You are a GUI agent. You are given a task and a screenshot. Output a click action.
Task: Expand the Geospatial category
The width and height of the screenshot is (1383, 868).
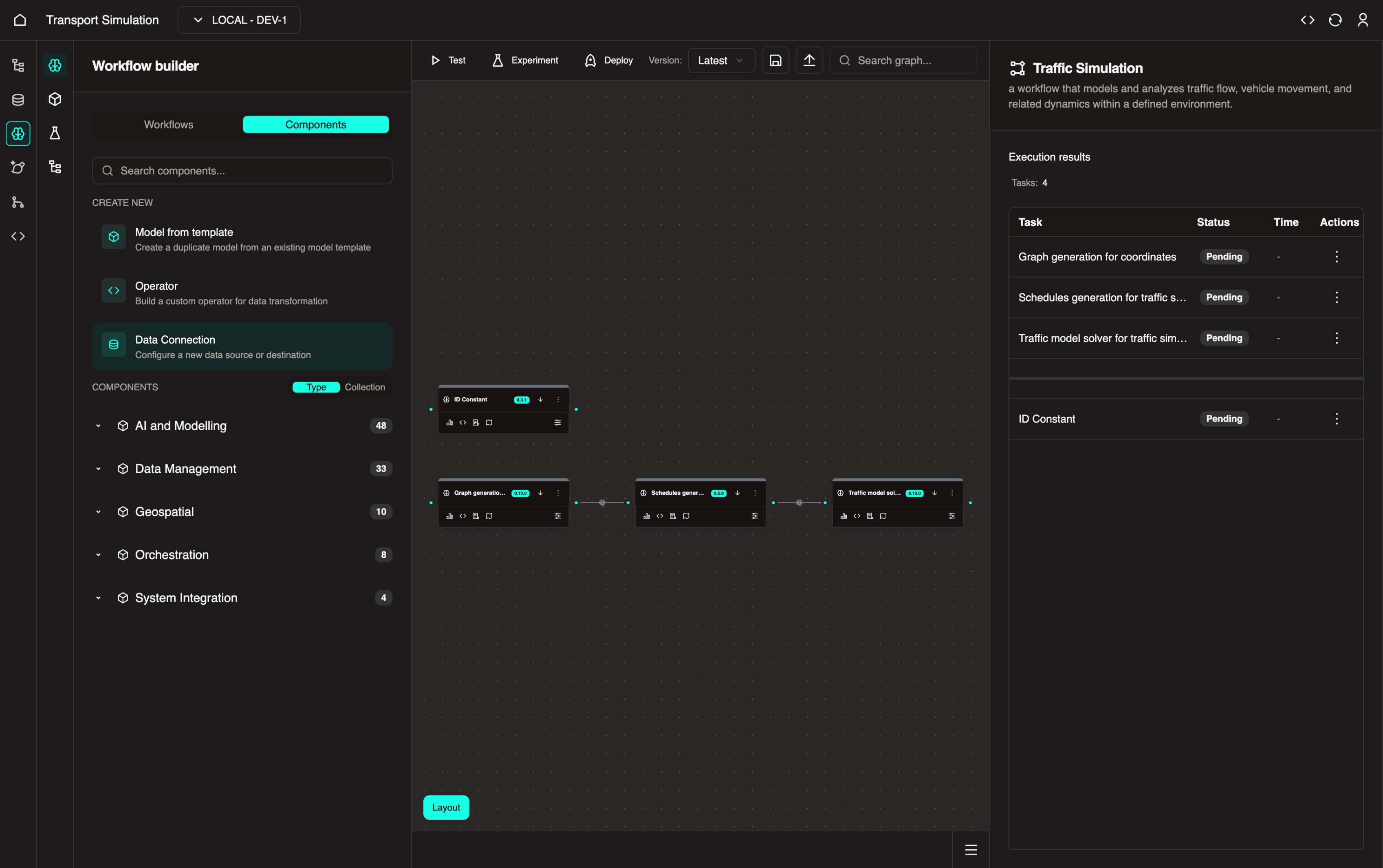point(242,511)
